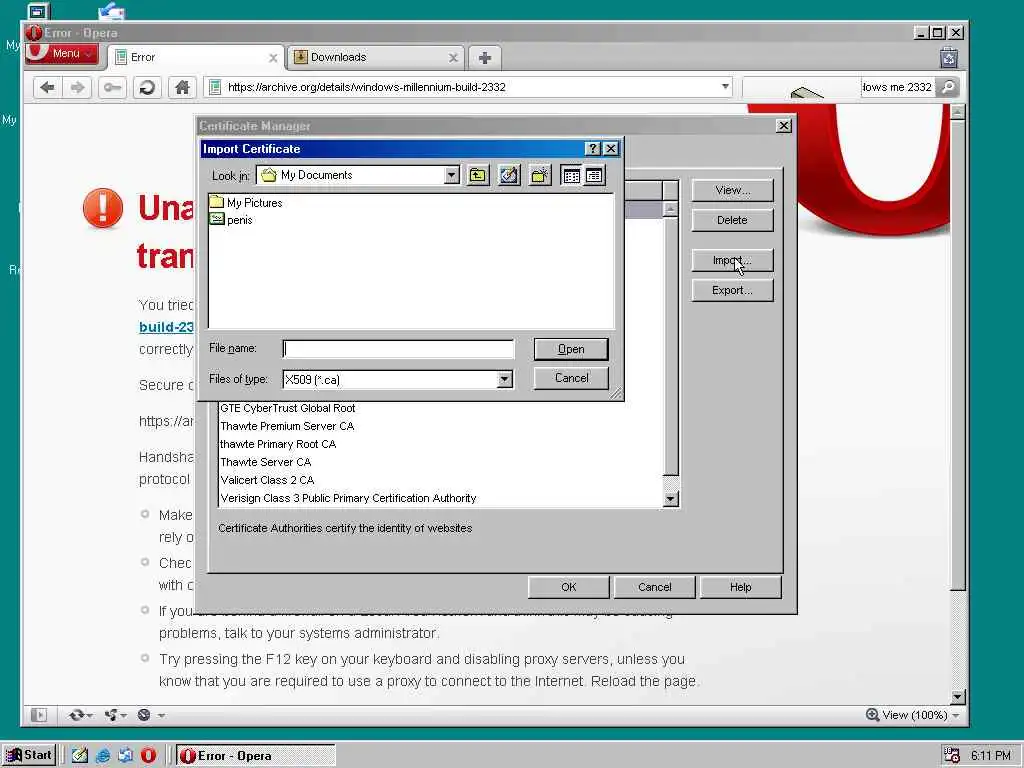Select Thawte Premium Server CA certificate
The width and height of the screenshot is (1024, 768).
coord(287,426)
